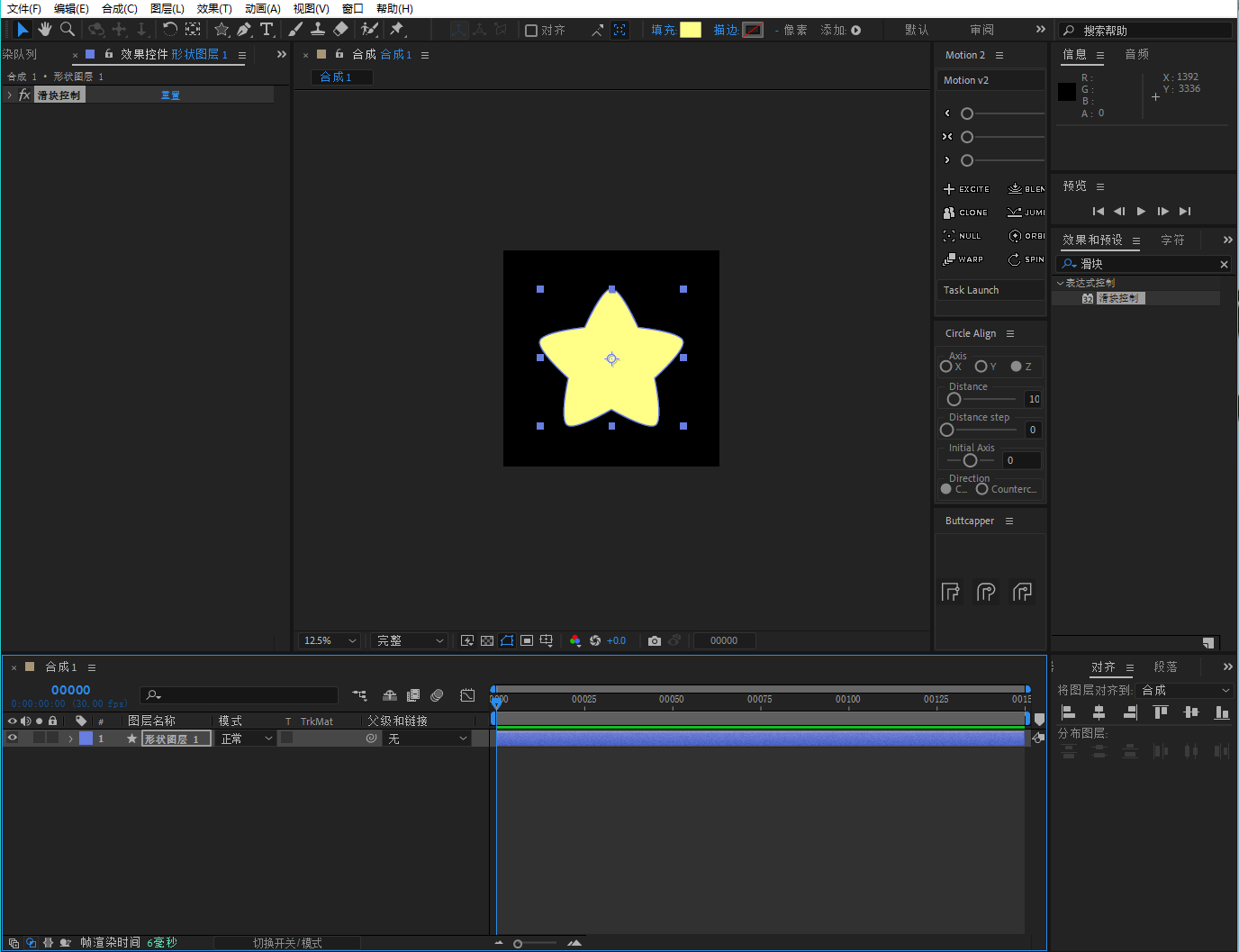Toggle lock on the 合成 1 viewer panel

pos(339,54)
